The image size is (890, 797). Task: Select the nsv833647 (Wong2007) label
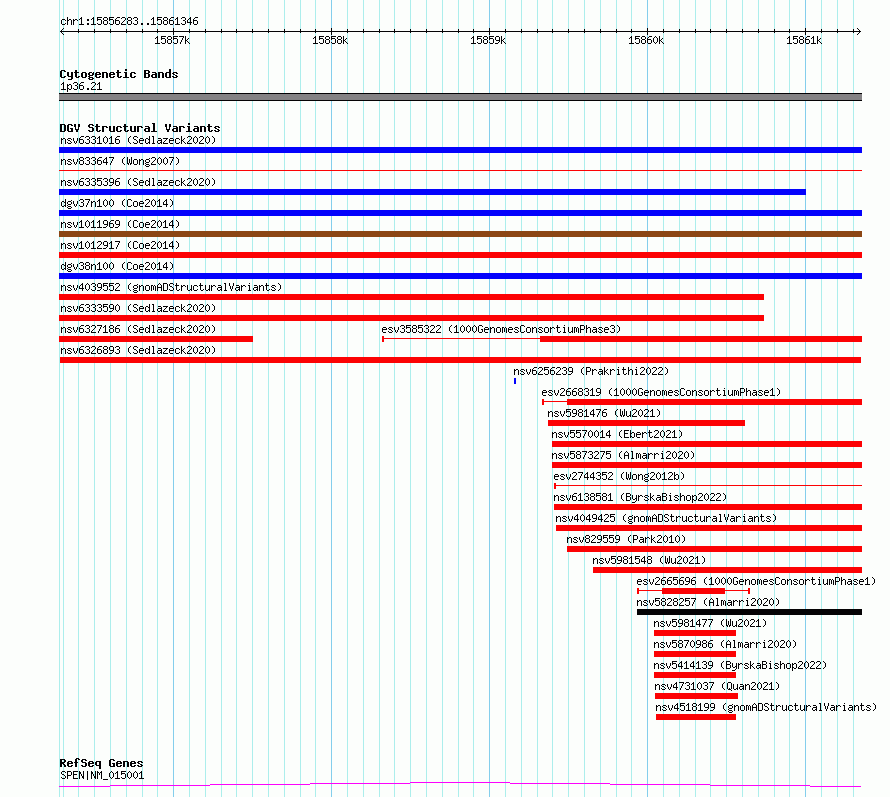[x=120, y=161]
